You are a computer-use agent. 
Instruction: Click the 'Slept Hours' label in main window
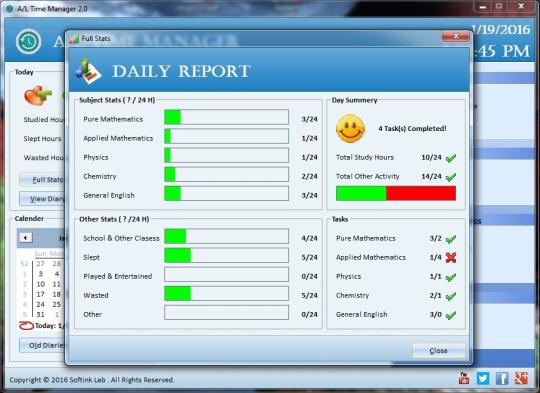click(x=42, y=139)
